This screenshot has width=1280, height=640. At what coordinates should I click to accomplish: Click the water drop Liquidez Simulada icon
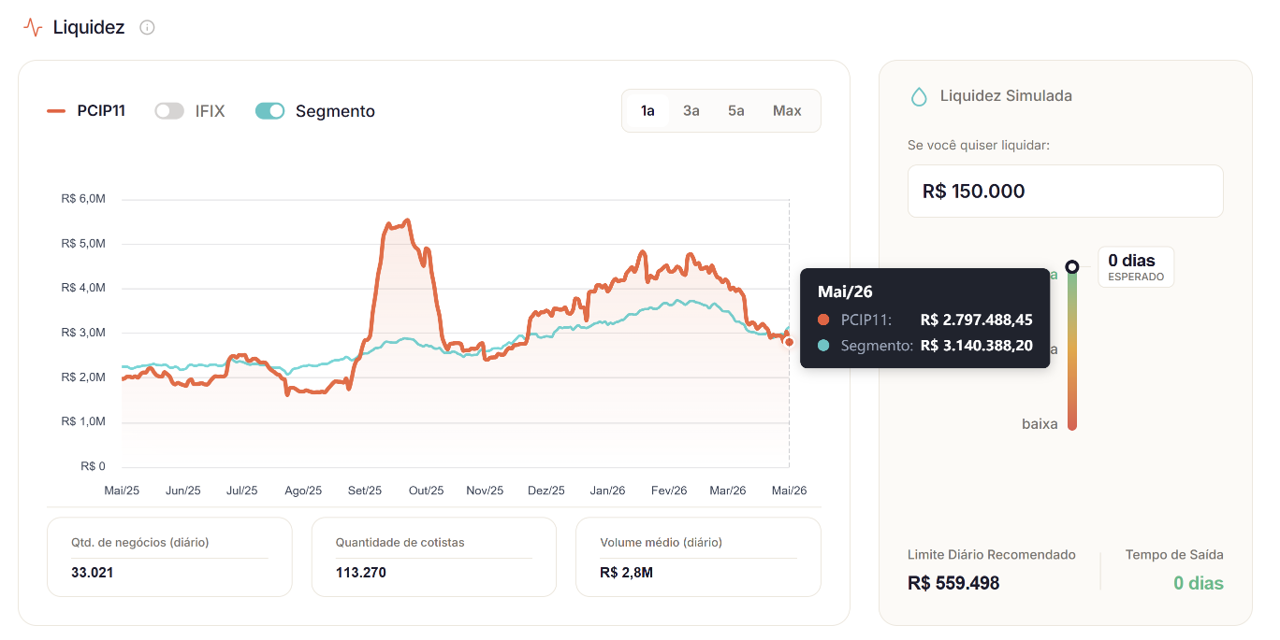pyautogui.click(x=919, y=96)
